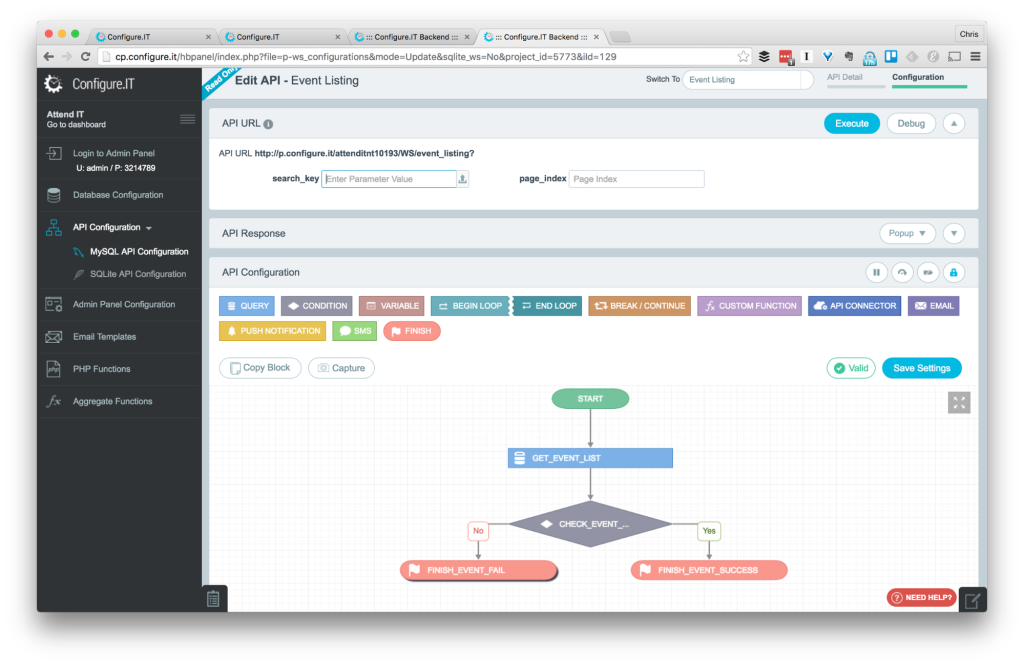This screenshot has height=665, width=1024.
Task: Switch to the first Configure.IT browser tab
Action: pyautogui.click(x=153, y=37)
